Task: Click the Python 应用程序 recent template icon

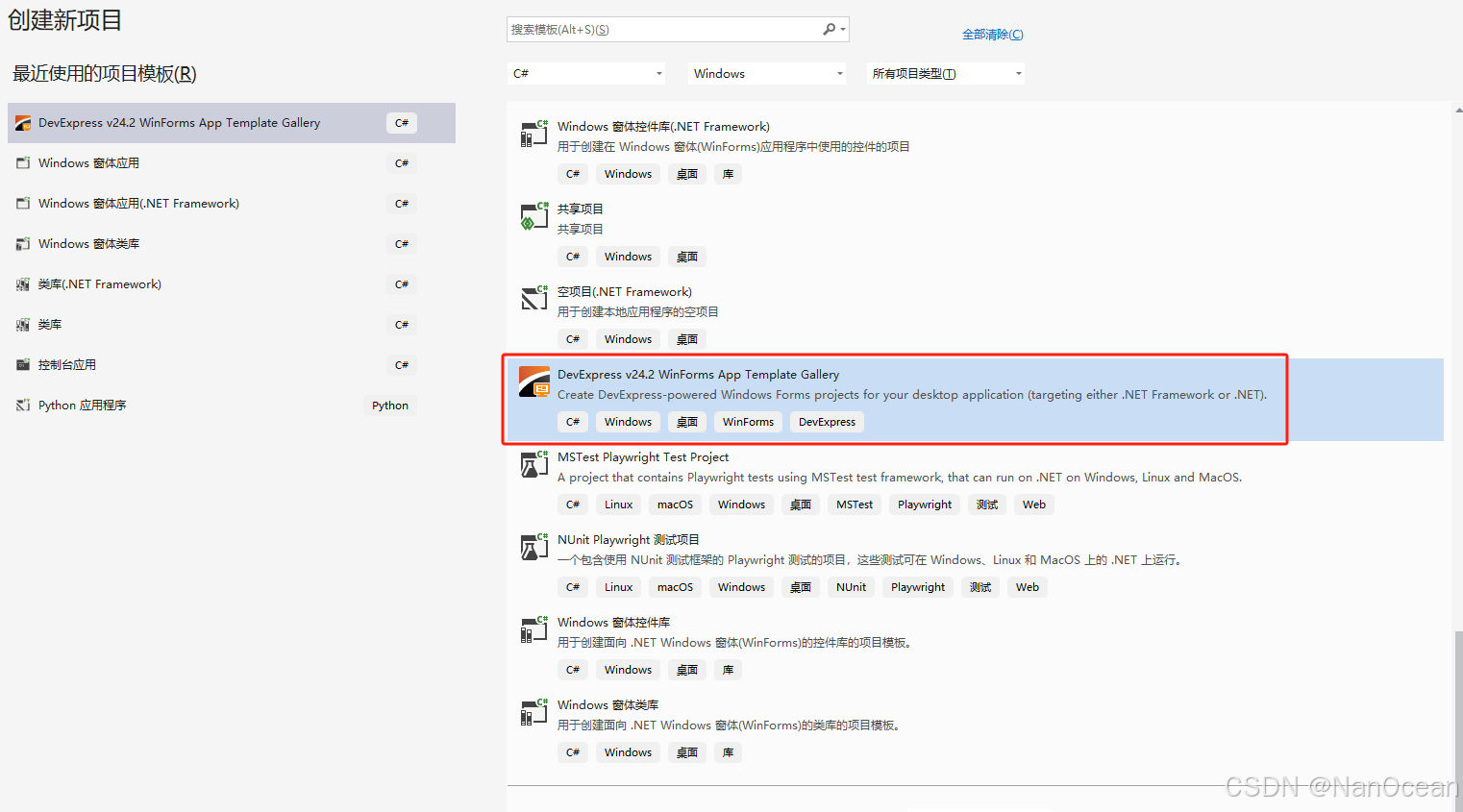Action: coord(23,406)
